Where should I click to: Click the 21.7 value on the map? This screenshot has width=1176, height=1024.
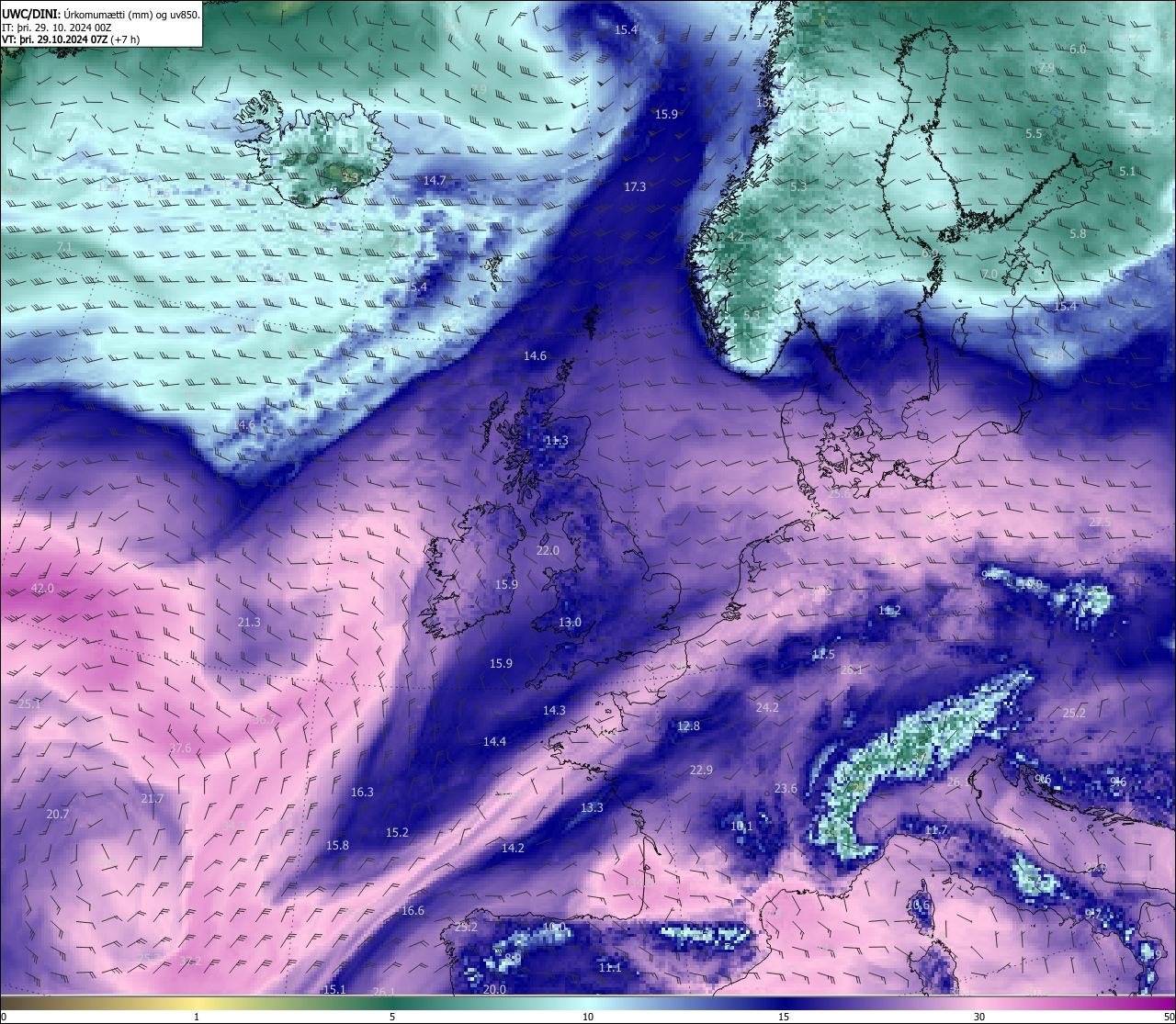[x=152, y=798]
